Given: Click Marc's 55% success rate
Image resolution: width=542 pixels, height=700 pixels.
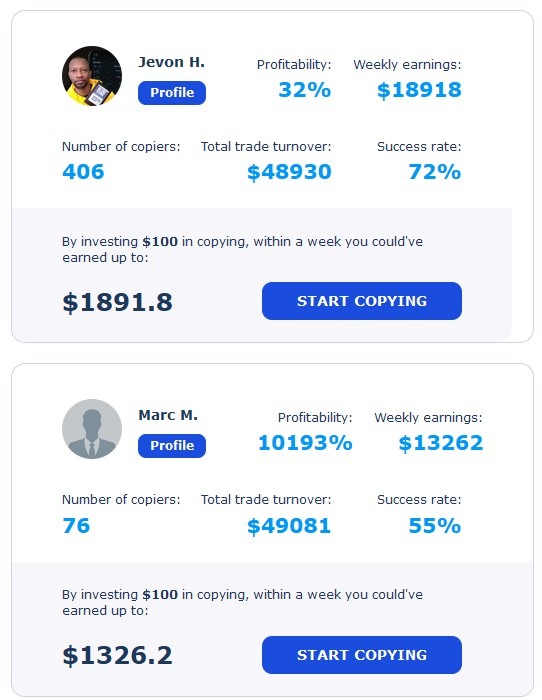Looking at the screenshot, I should click(x=434, y=525).
